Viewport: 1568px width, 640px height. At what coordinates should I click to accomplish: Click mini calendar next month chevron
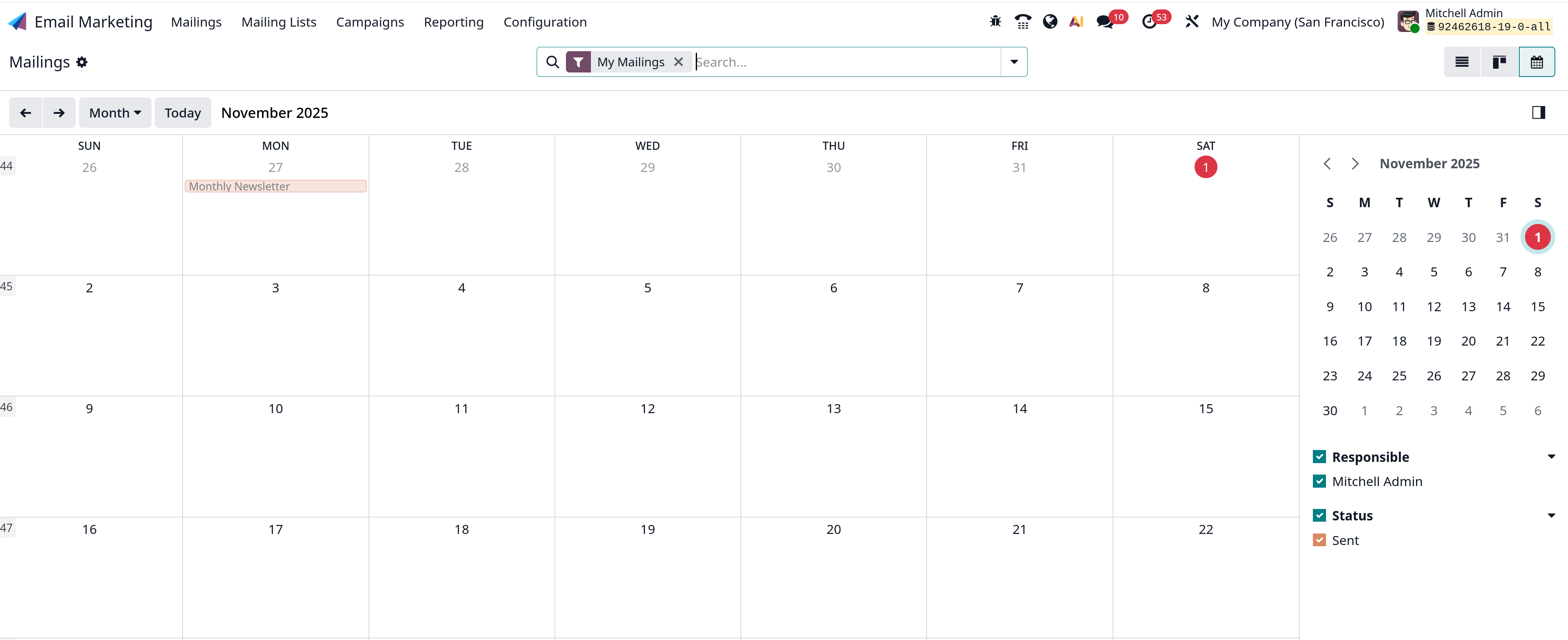(x=1355, y=164)
